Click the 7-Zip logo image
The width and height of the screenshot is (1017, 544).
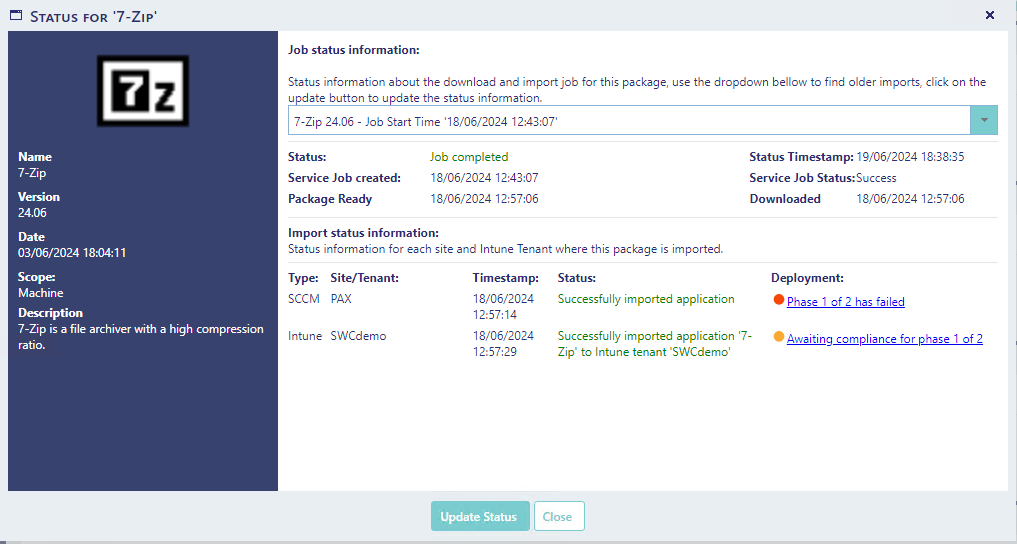click(143, 91)
